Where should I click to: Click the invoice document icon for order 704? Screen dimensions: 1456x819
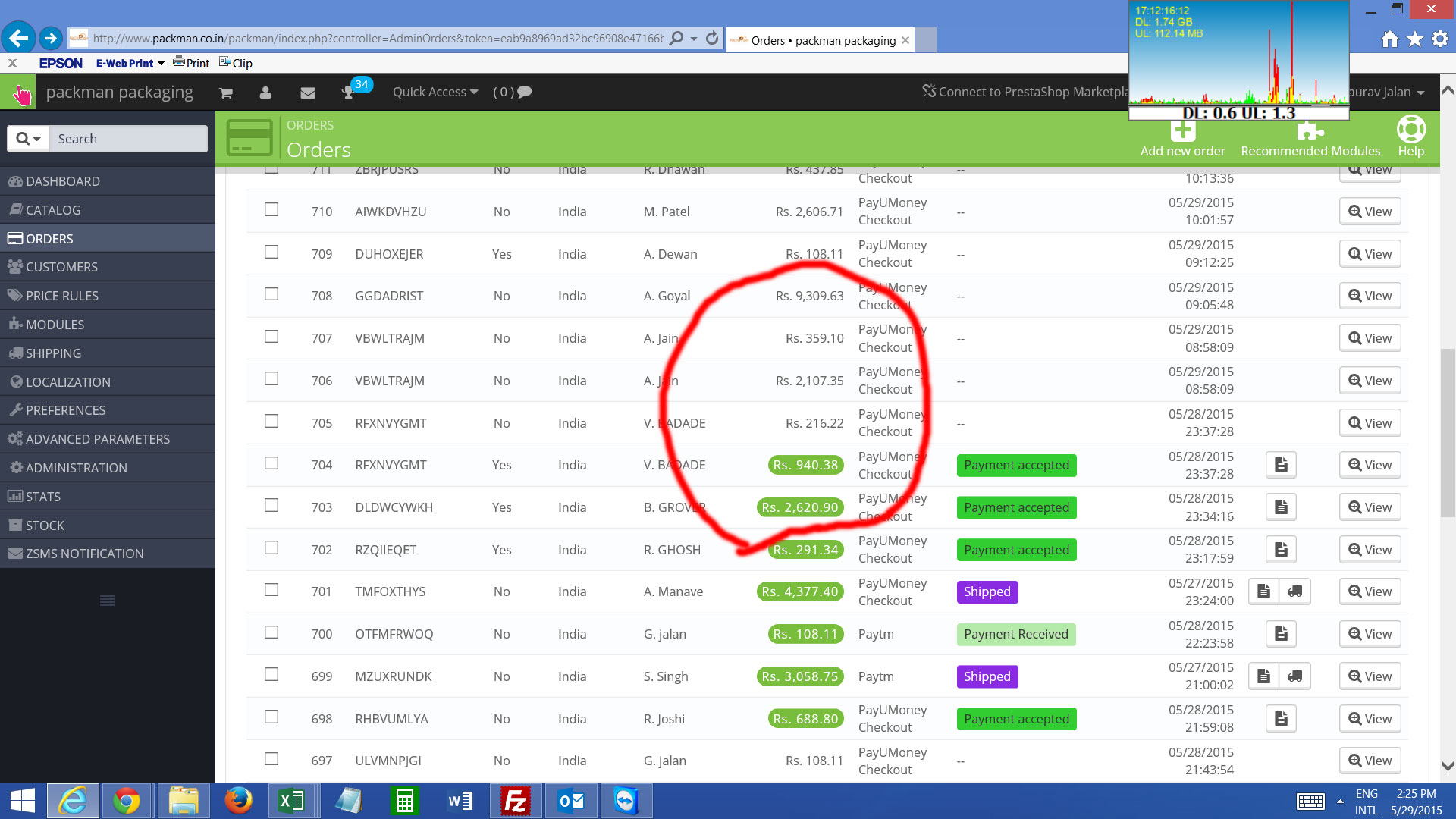(x=1281, y=465)
